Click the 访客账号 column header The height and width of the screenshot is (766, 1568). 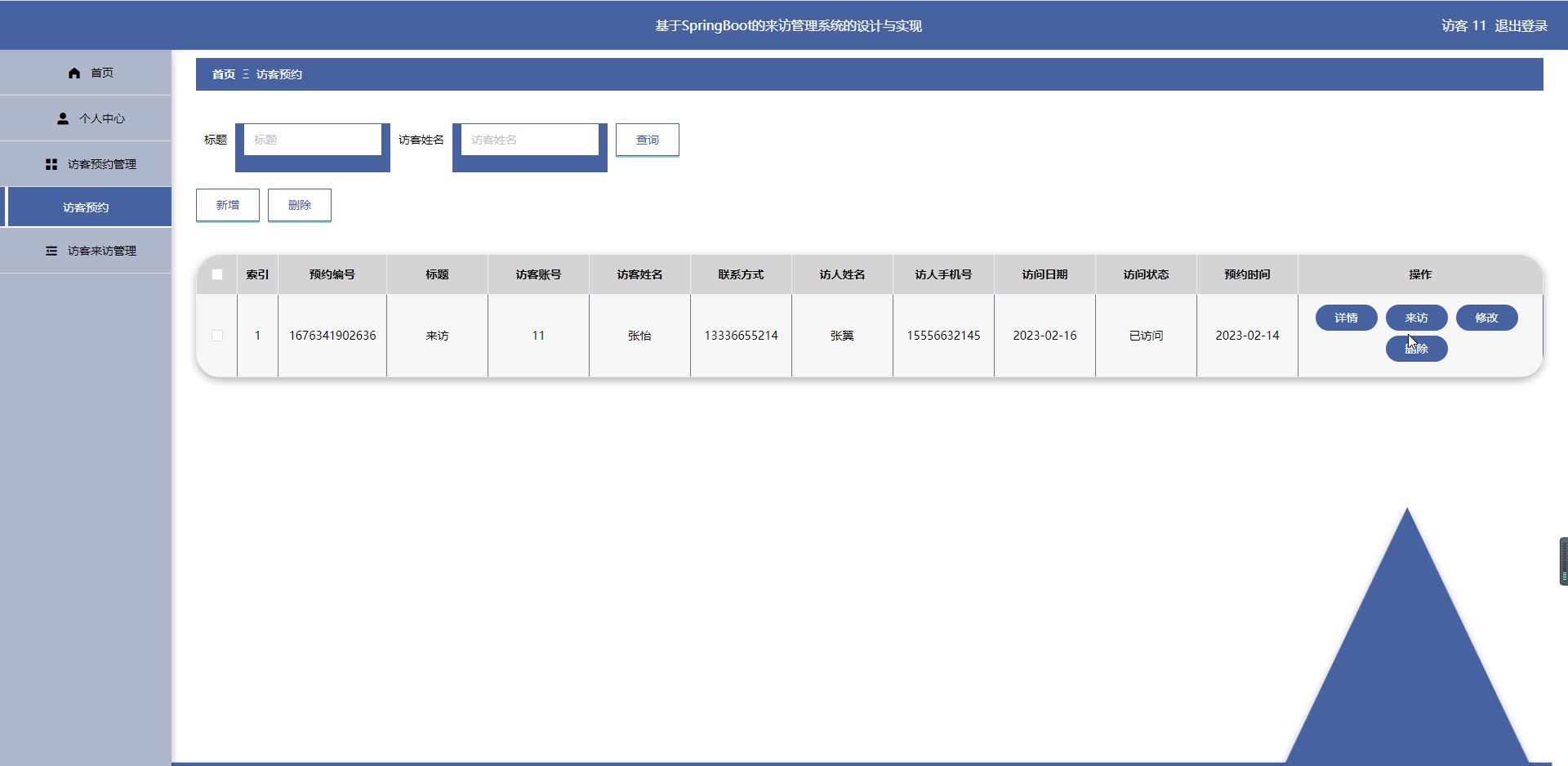[538, 274]
